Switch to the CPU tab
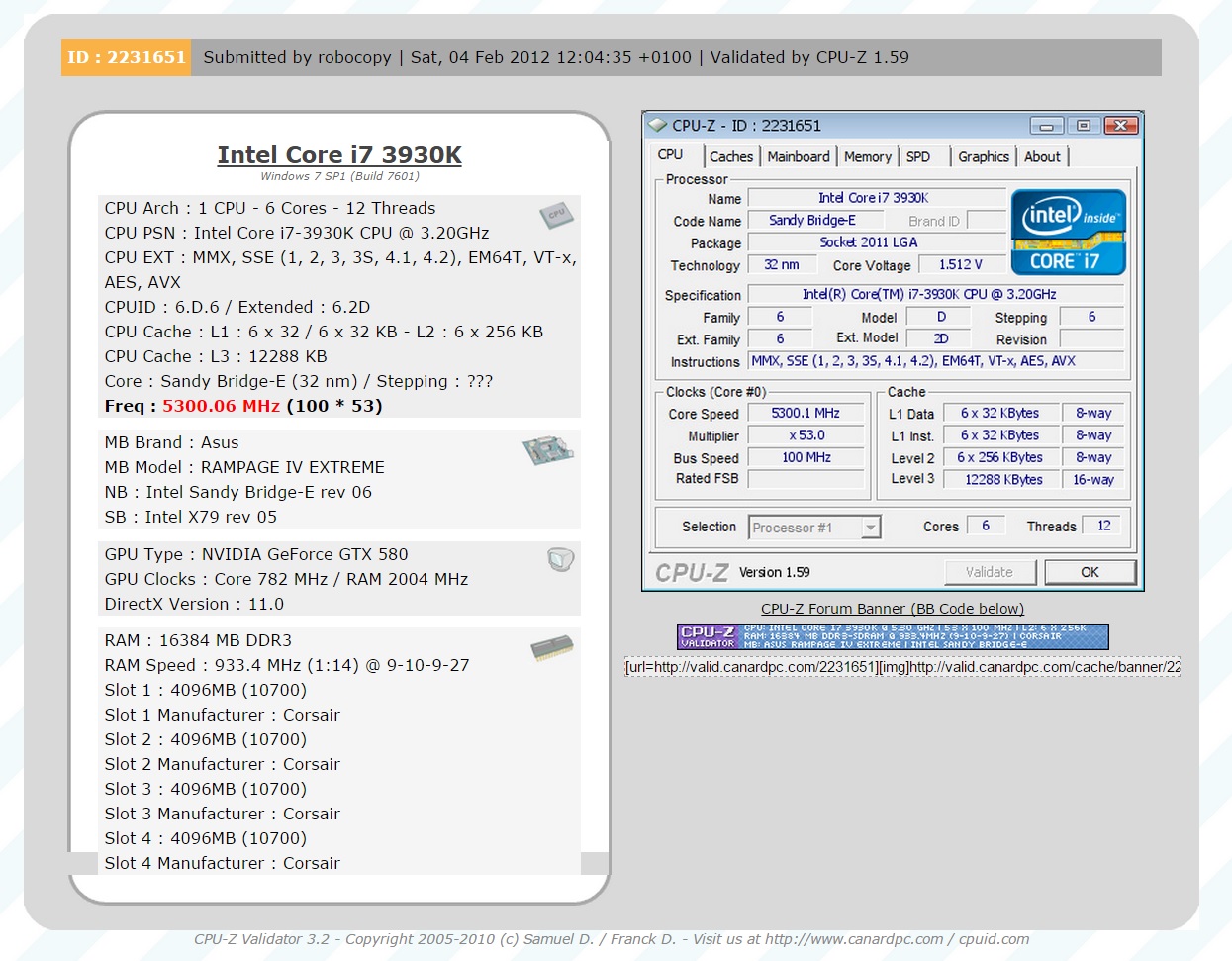The width and height of the screenshot is (1232, 961). [671, 155]
